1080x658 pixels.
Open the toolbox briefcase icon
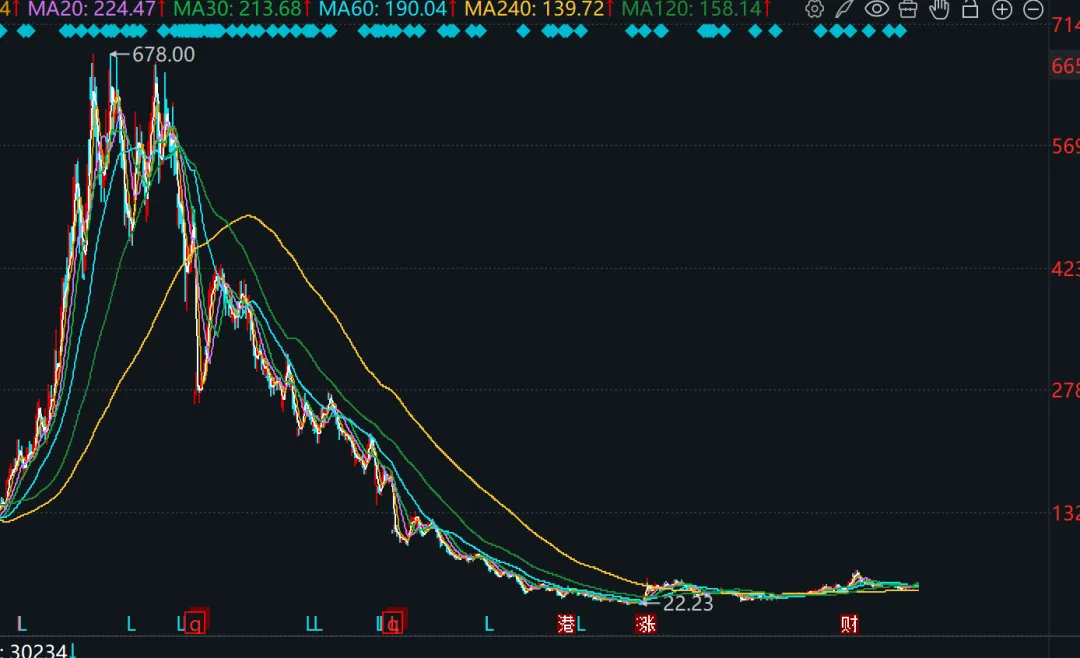(908, 10)
